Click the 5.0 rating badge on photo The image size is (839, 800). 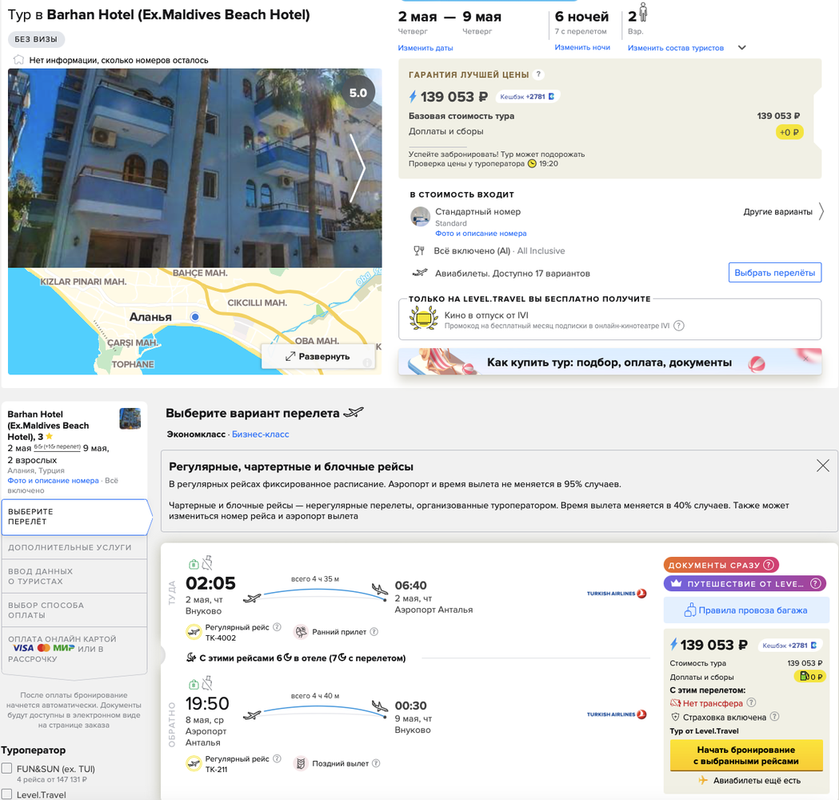(x=358, y=93)
